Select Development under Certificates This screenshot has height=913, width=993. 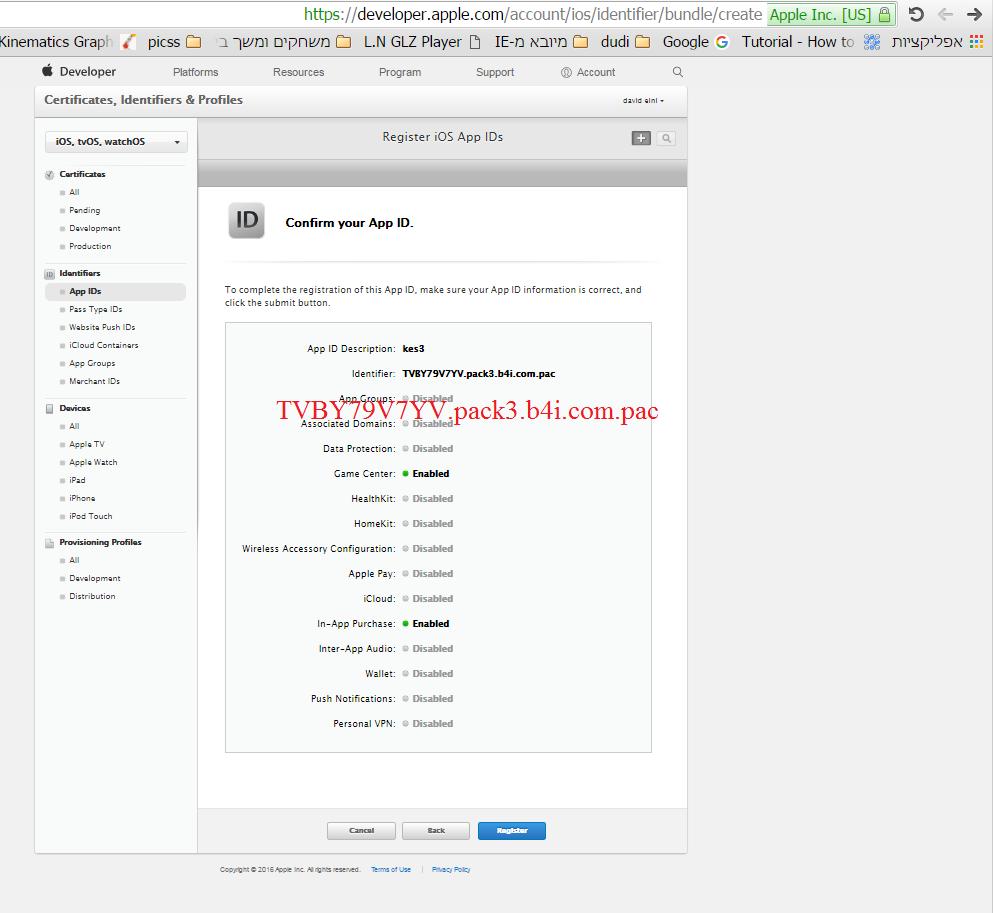click(x=95, y=228)
